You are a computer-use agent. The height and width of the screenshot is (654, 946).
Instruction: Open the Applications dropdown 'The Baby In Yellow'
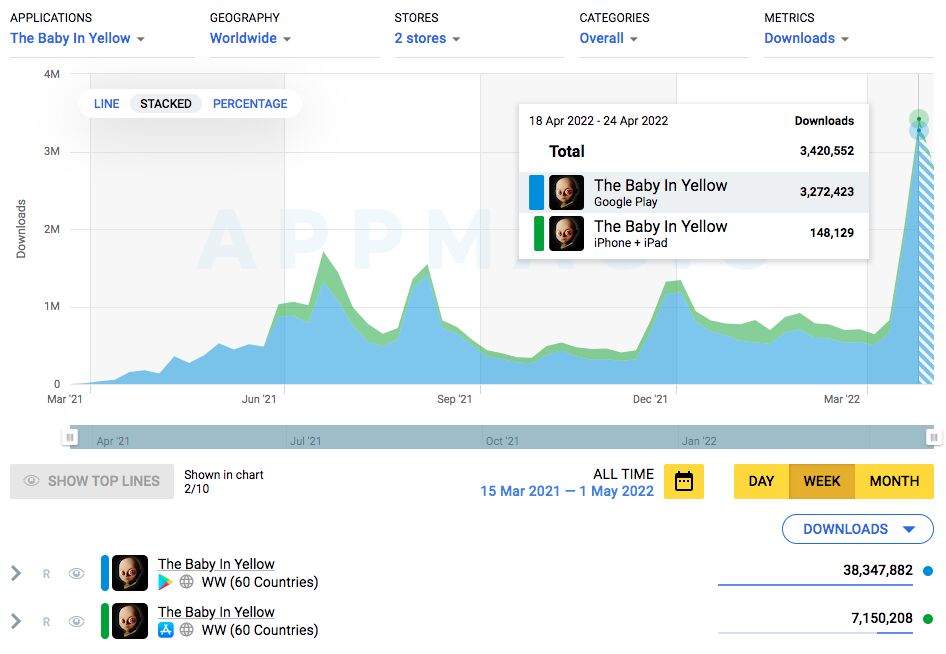[77, 38]
